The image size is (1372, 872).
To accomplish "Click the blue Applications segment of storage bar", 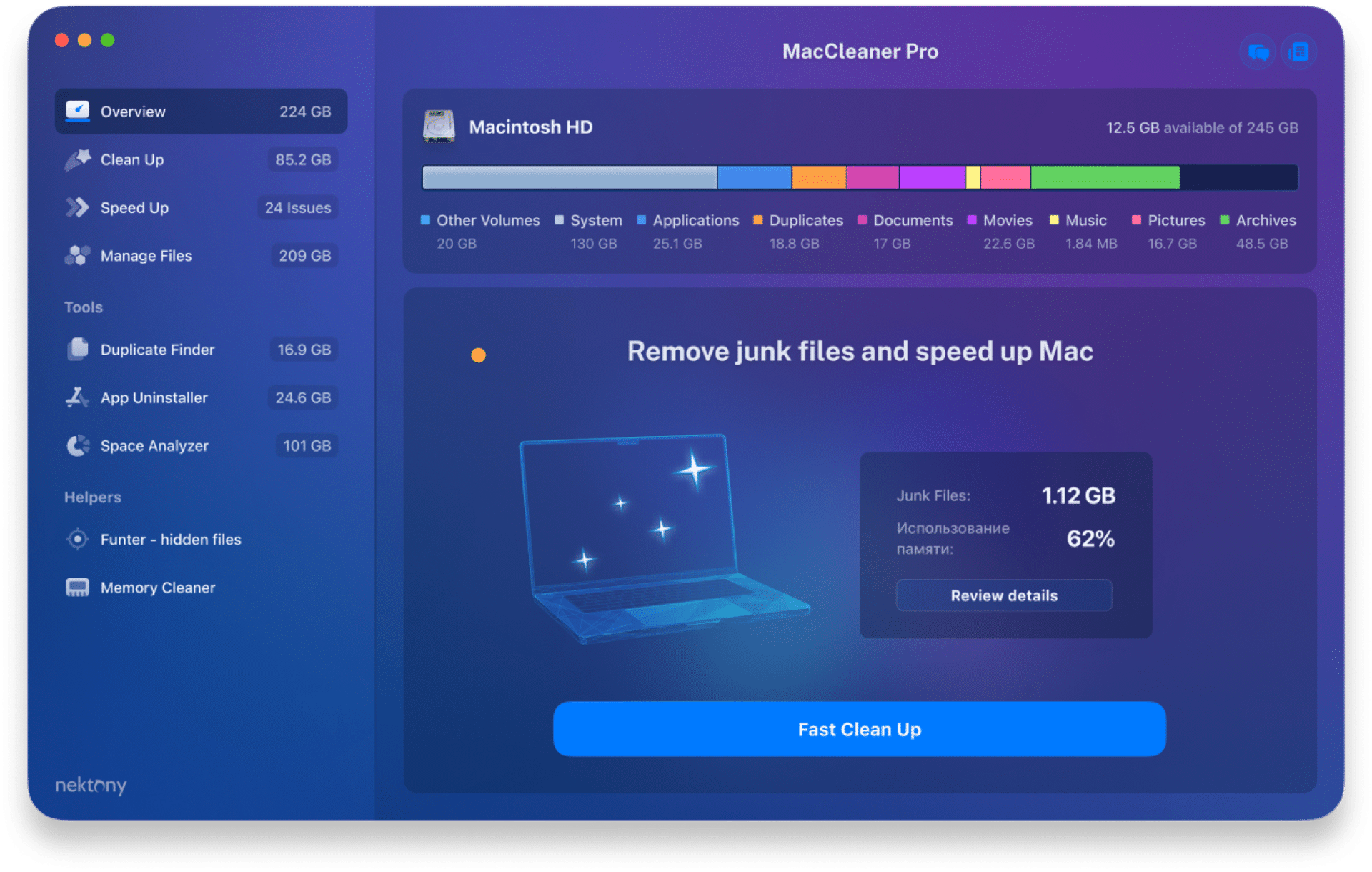I will [754, 177].
